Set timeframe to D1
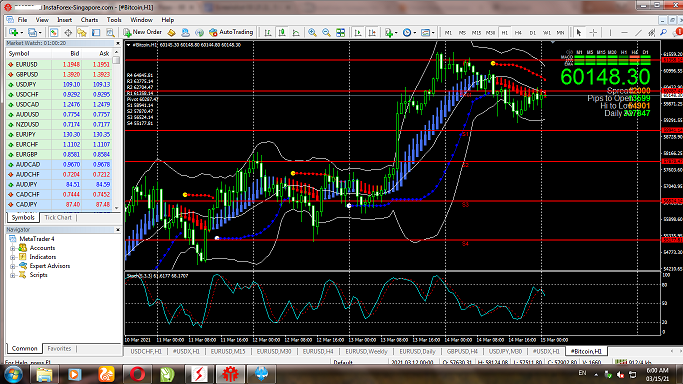This screenshot has width=683, height=384. [x=532, y=33]
